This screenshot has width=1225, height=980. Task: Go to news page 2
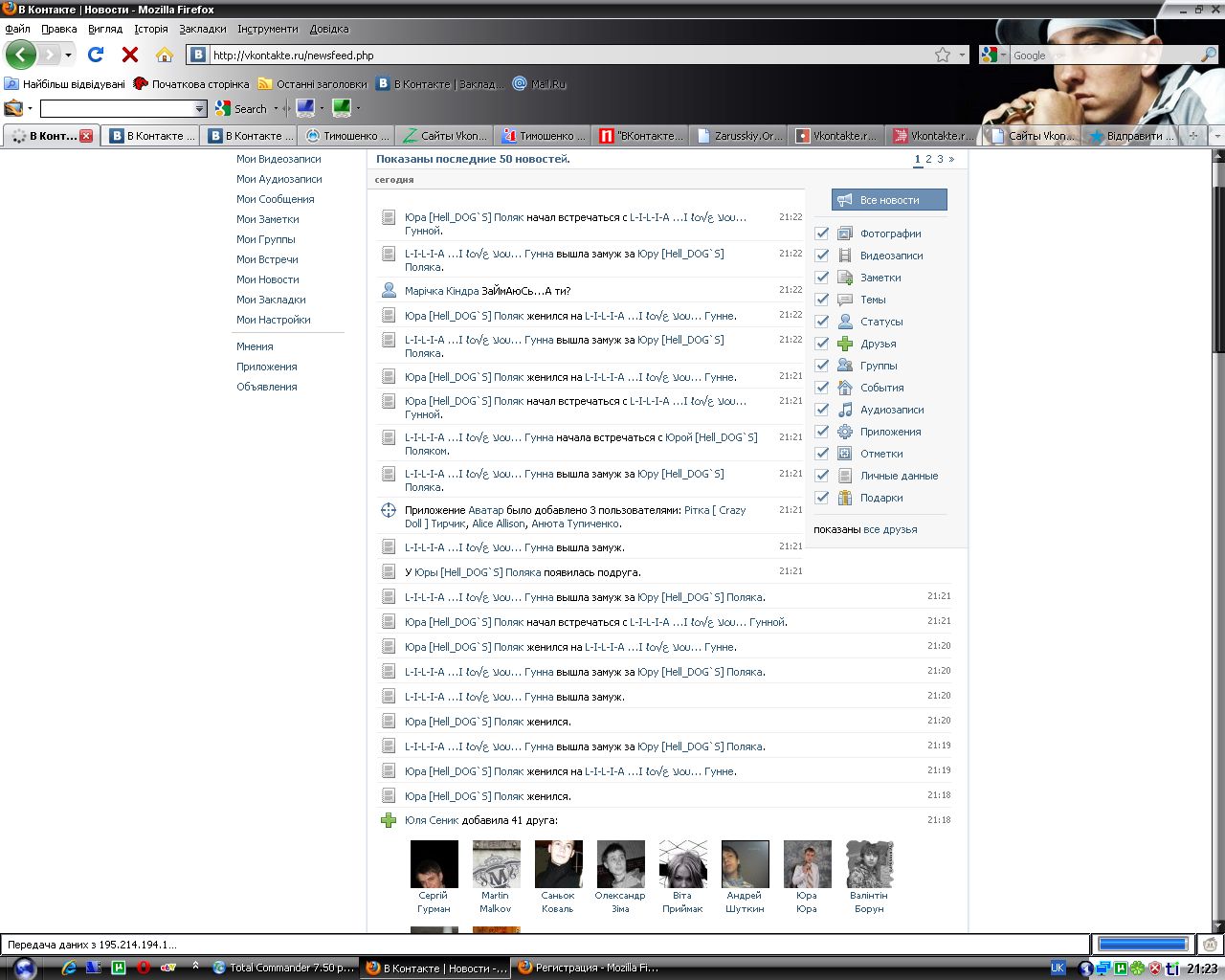(x=928, y=159)
